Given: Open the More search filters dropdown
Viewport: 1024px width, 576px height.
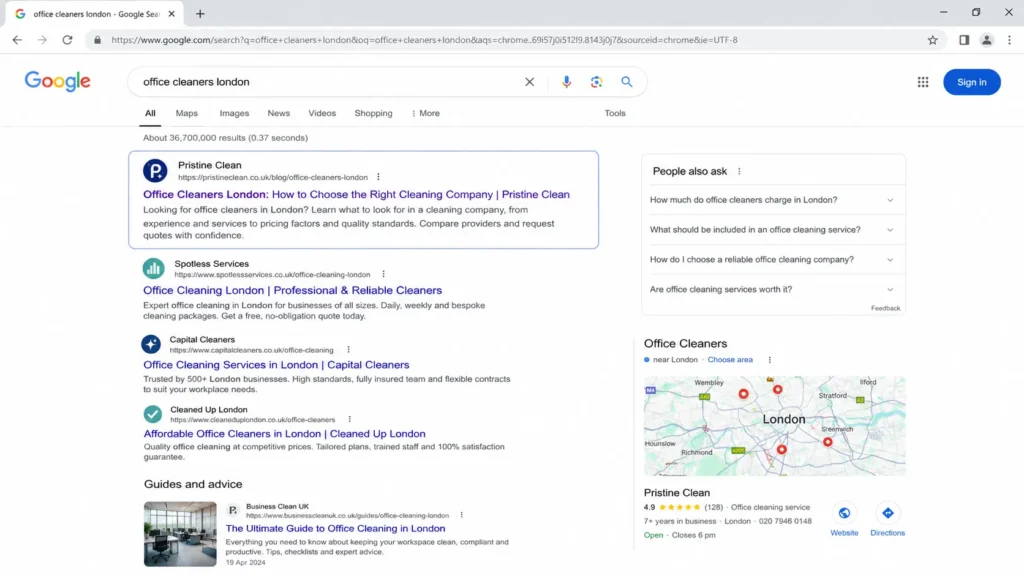Looking at the screenshot, I should (x=425, y=113).
